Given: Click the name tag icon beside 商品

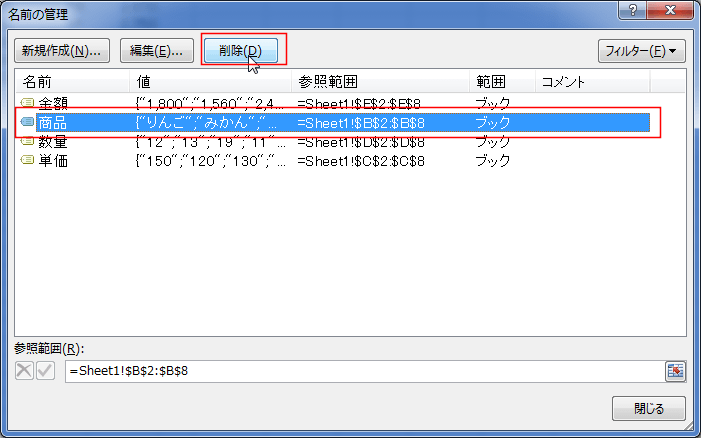Looking at the screenshot, I should [28, 122].
